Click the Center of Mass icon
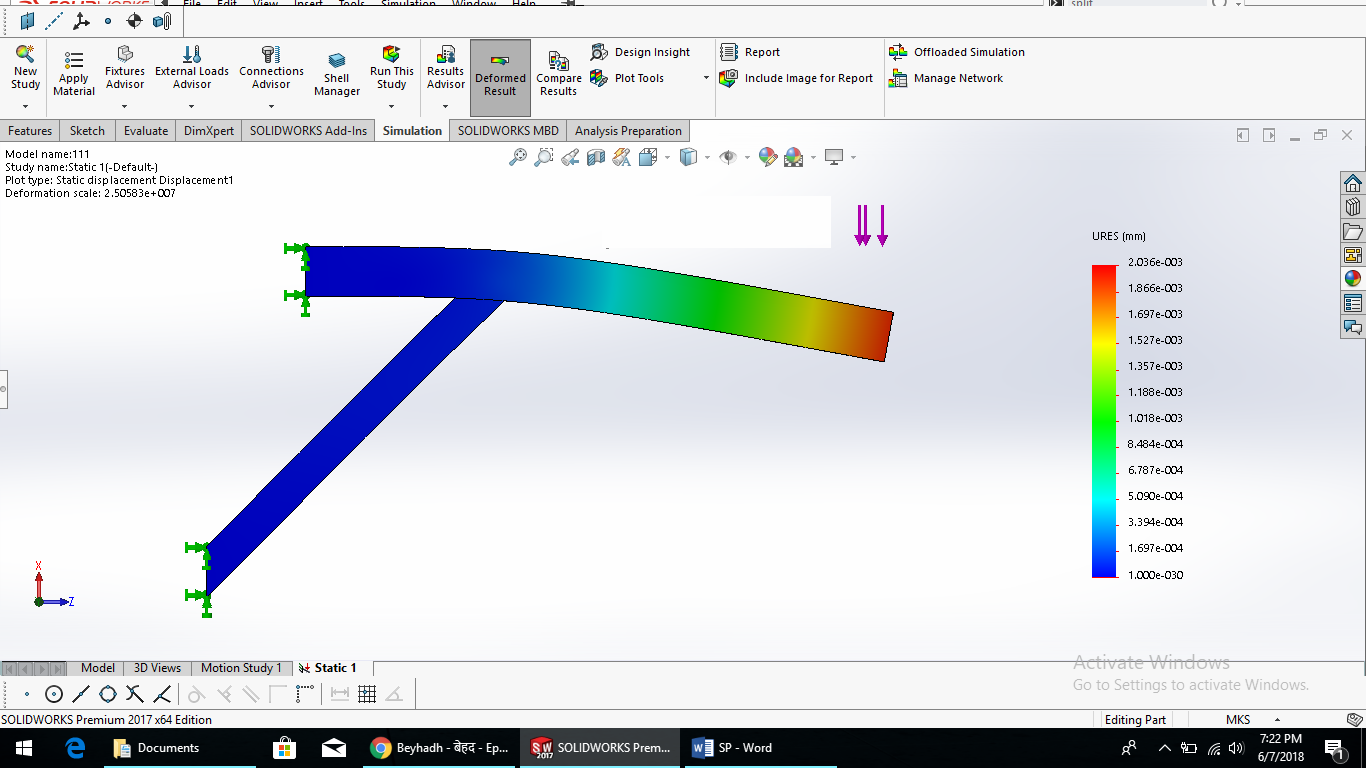 pyautogui.click(x=135, y=20)
